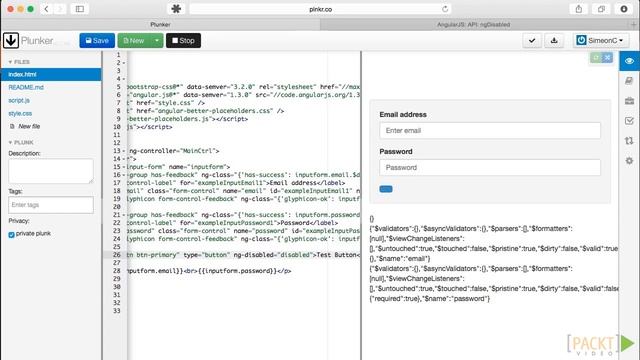Screen dimensions: 640x360
Task: Open the version history icon in sidebar
Action: click(x=629, y=141)
